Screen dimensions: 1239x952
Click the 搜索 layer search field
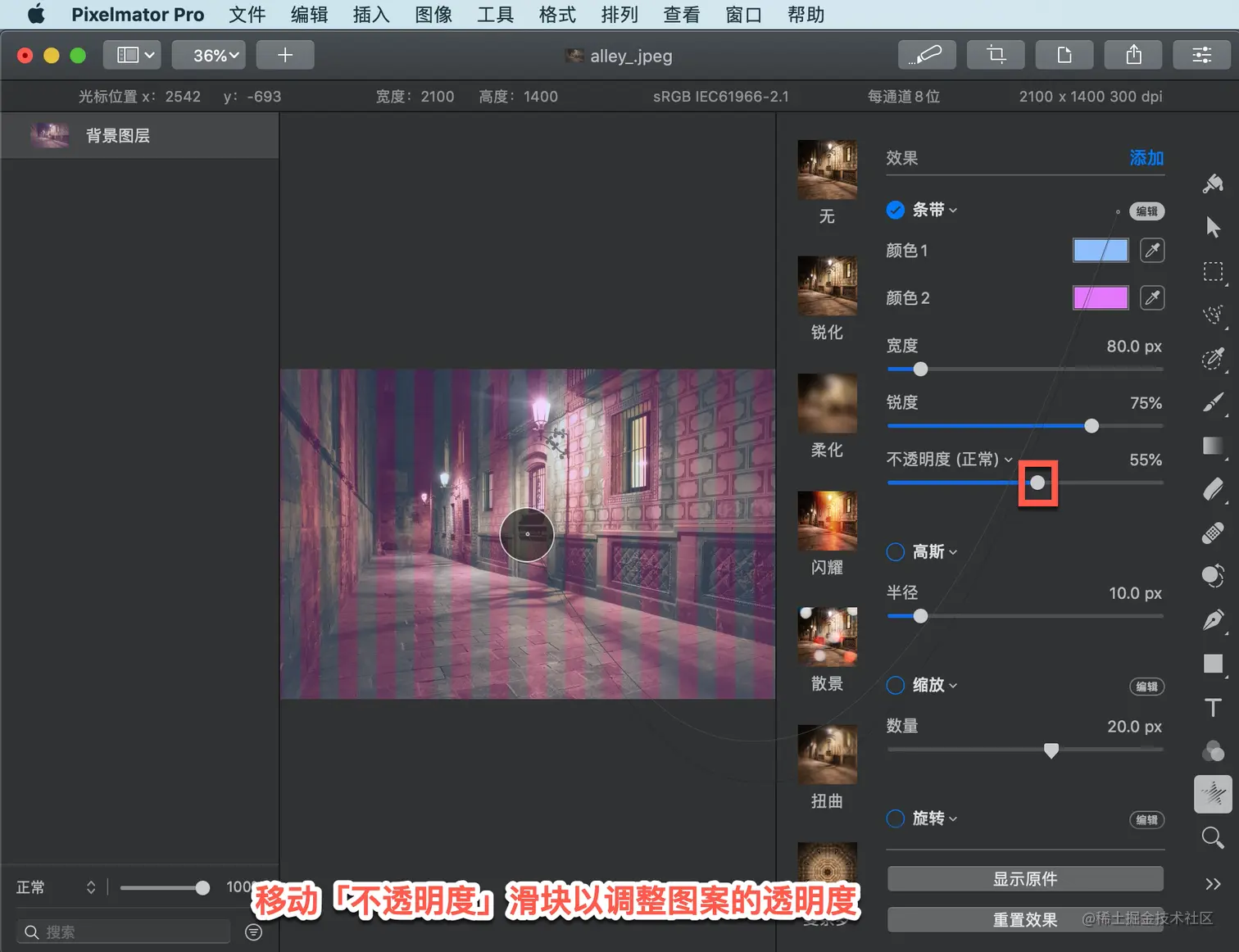124,932
